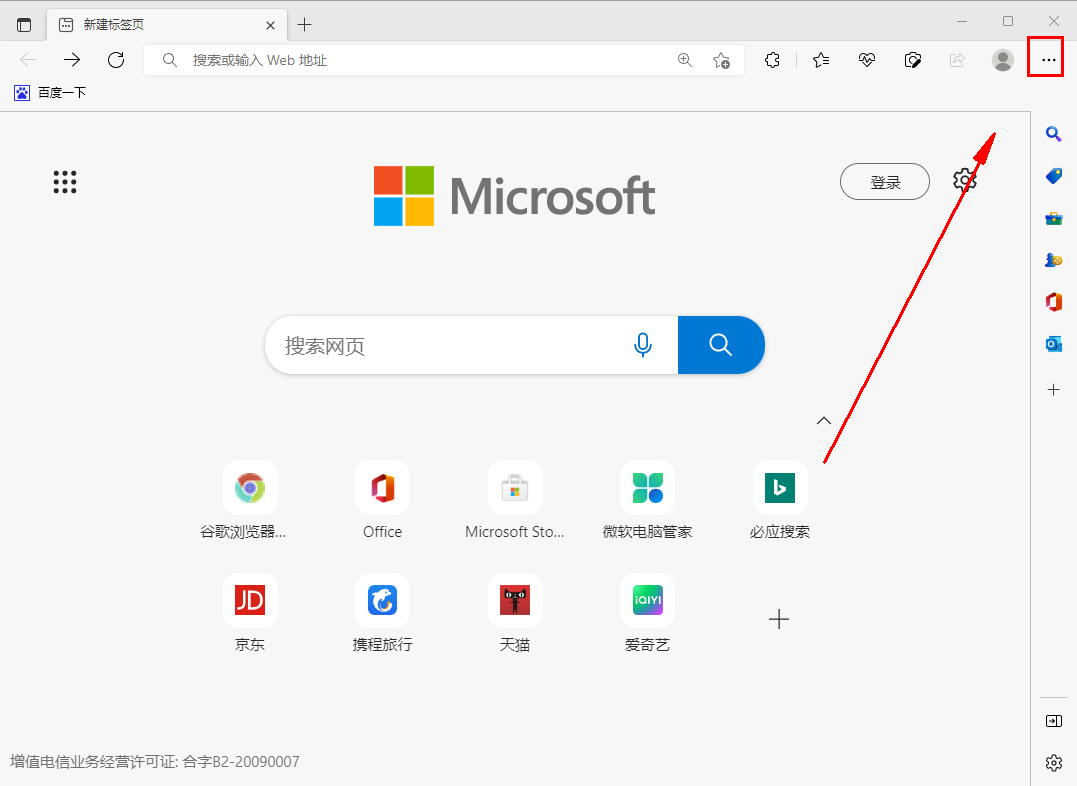The image size is (1077, 786).
Task: Open the Web capture toolbar icon
Action: (x=912, y=60)
